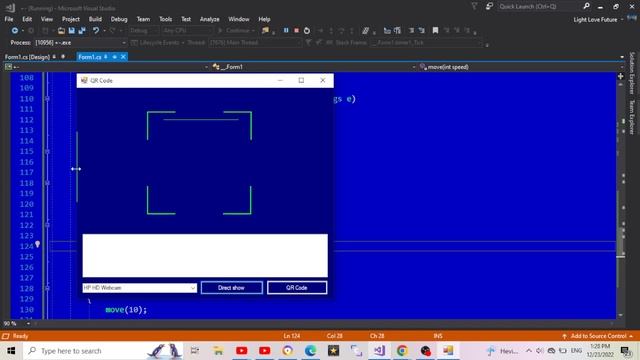Click line number 130 in the gutter
The width and height of the screenshot is (640, 360).
tap(27, 309)
